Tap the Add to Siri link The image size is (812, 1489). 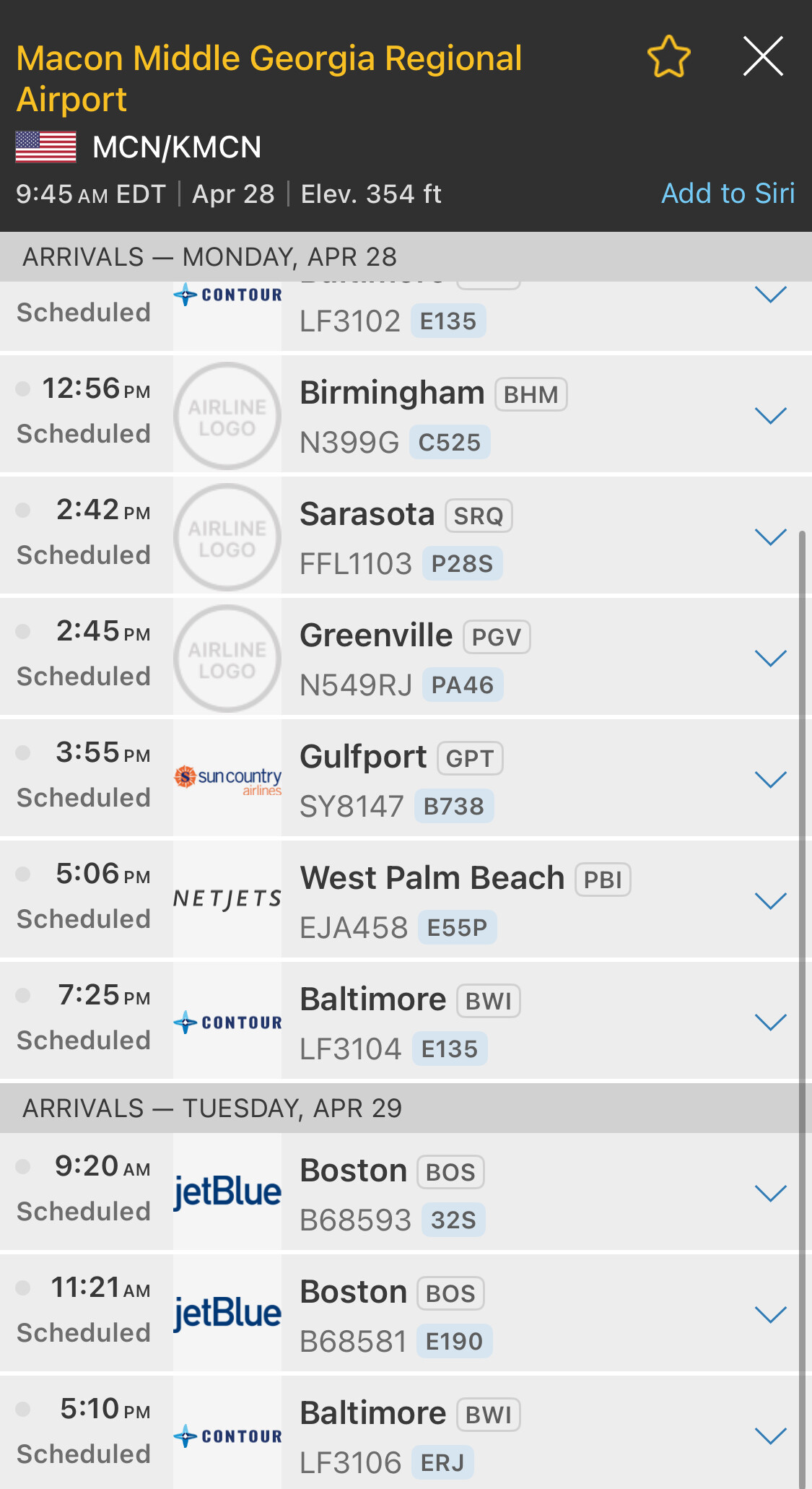[x=728, y=194]
